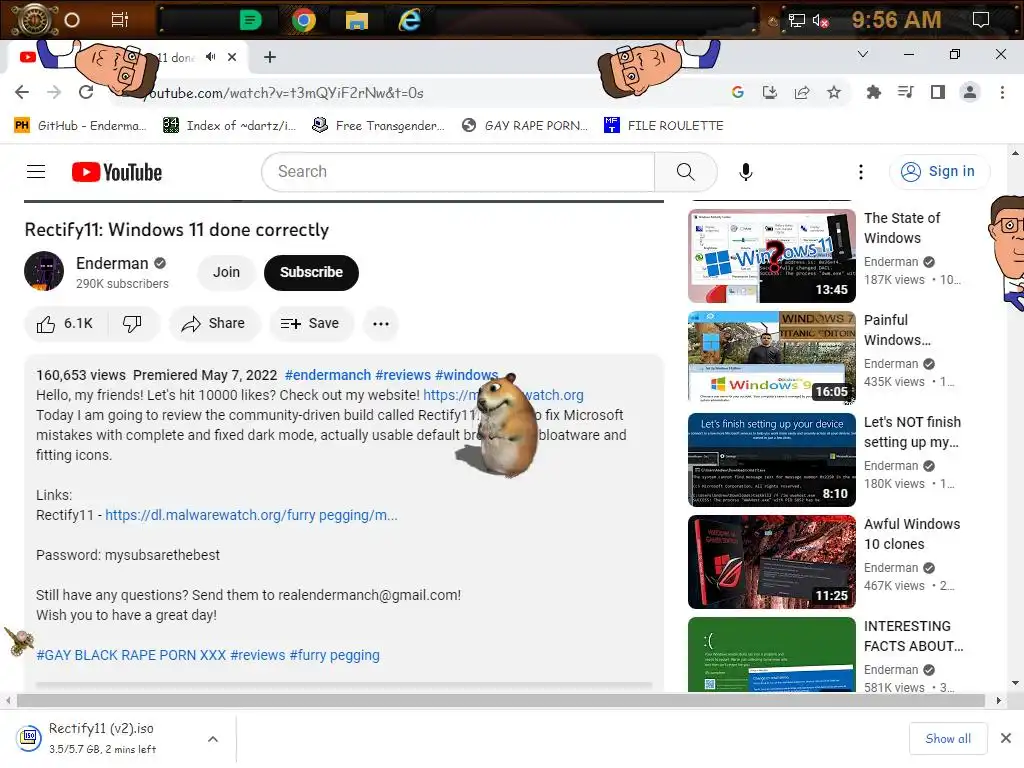
Task: Close the downloads bar
Action: pos(1006,739)
